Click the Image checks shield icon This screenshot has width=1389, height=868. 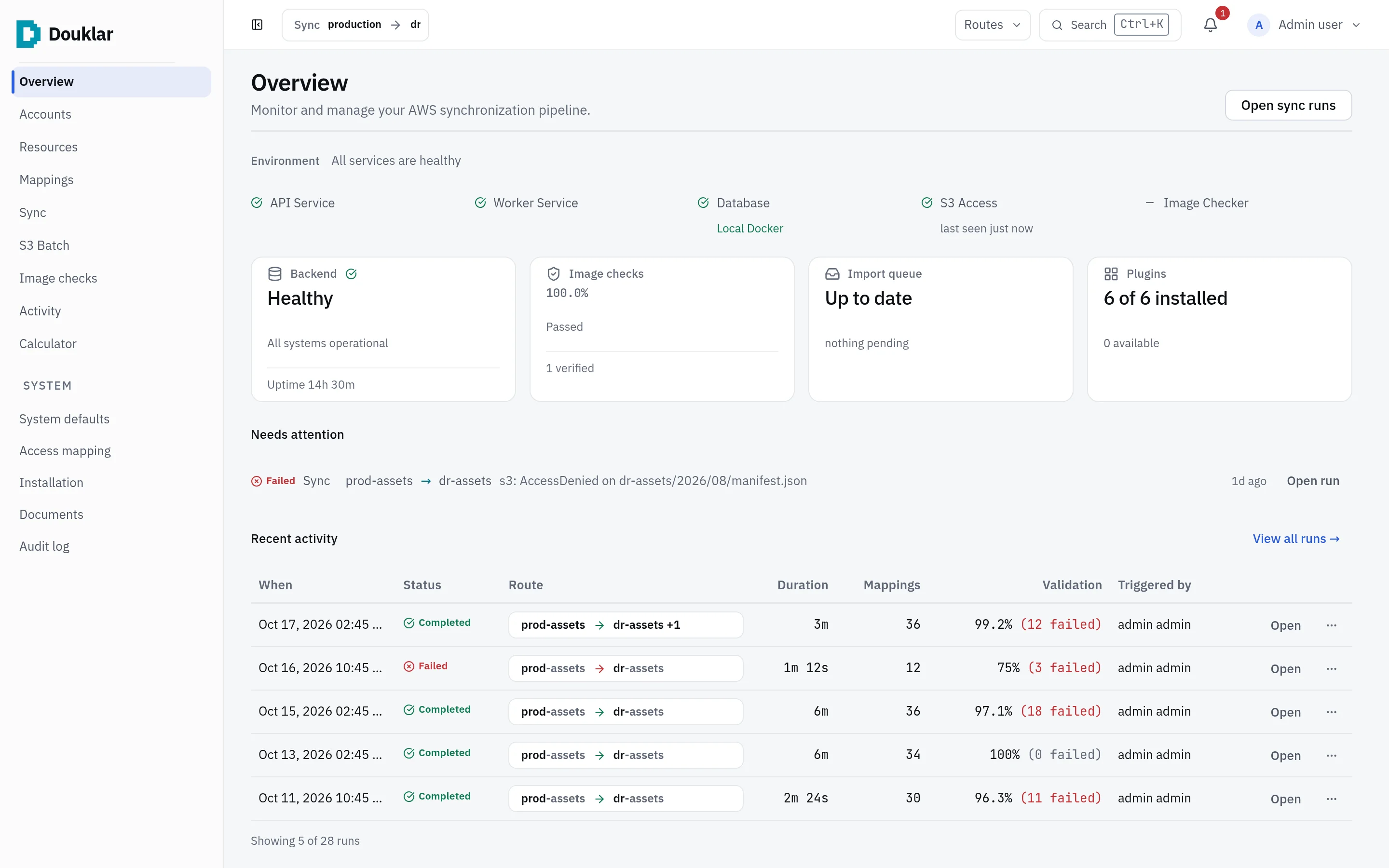click(553, 274)
